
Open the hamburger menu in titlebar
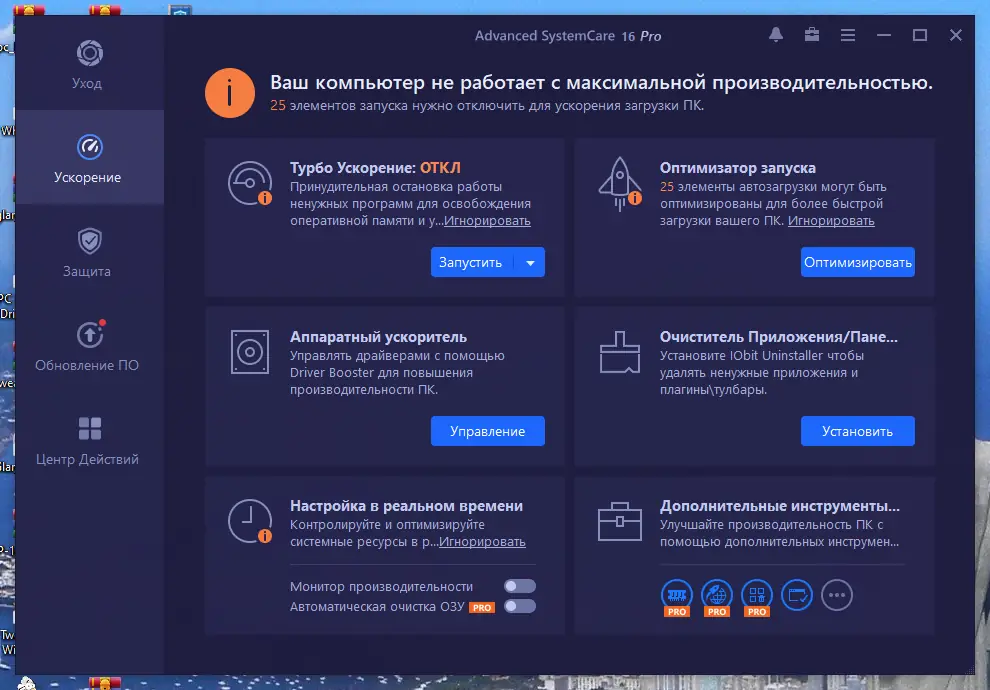847,35
